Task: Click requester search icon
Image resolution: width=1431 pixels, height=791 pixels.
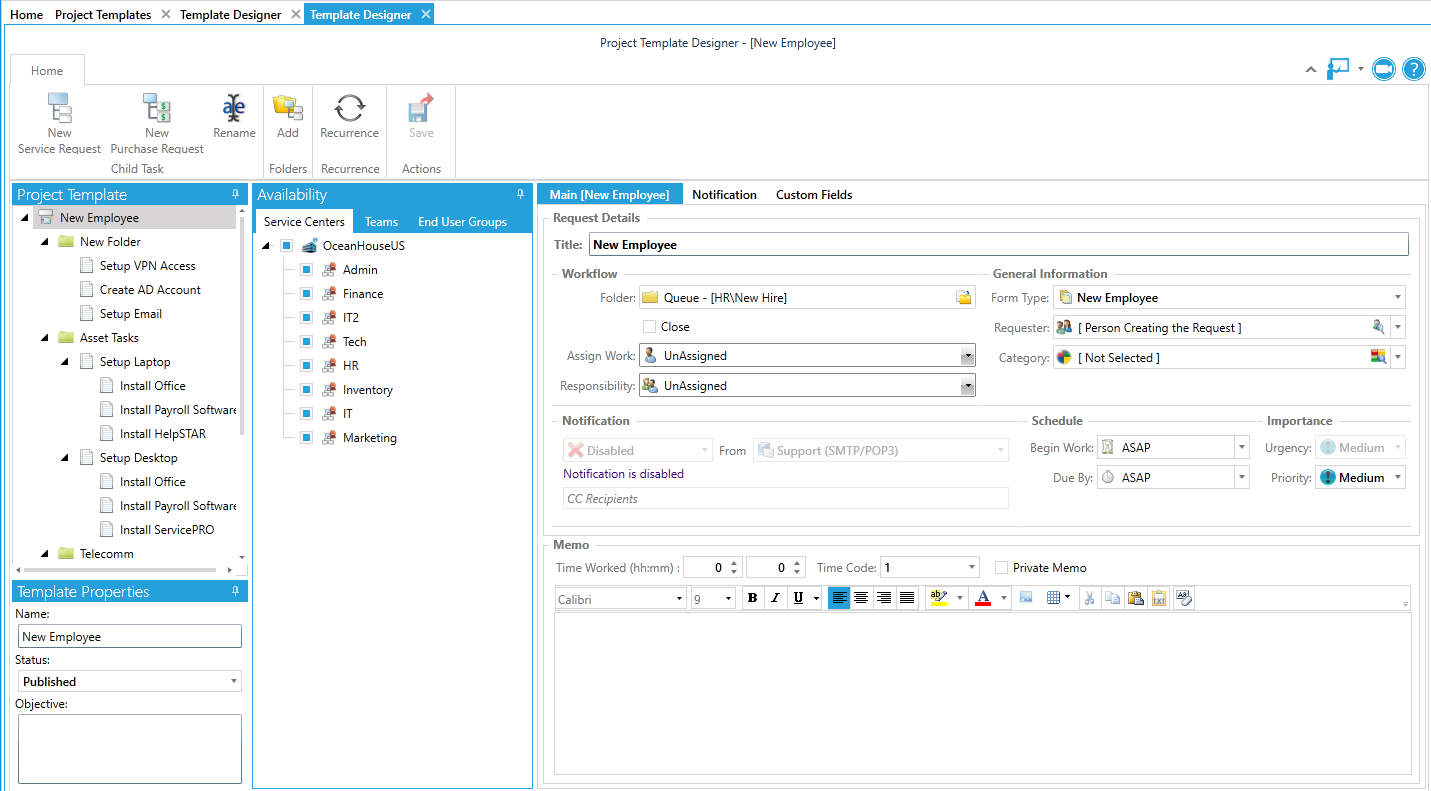Action: [1379, 327]
